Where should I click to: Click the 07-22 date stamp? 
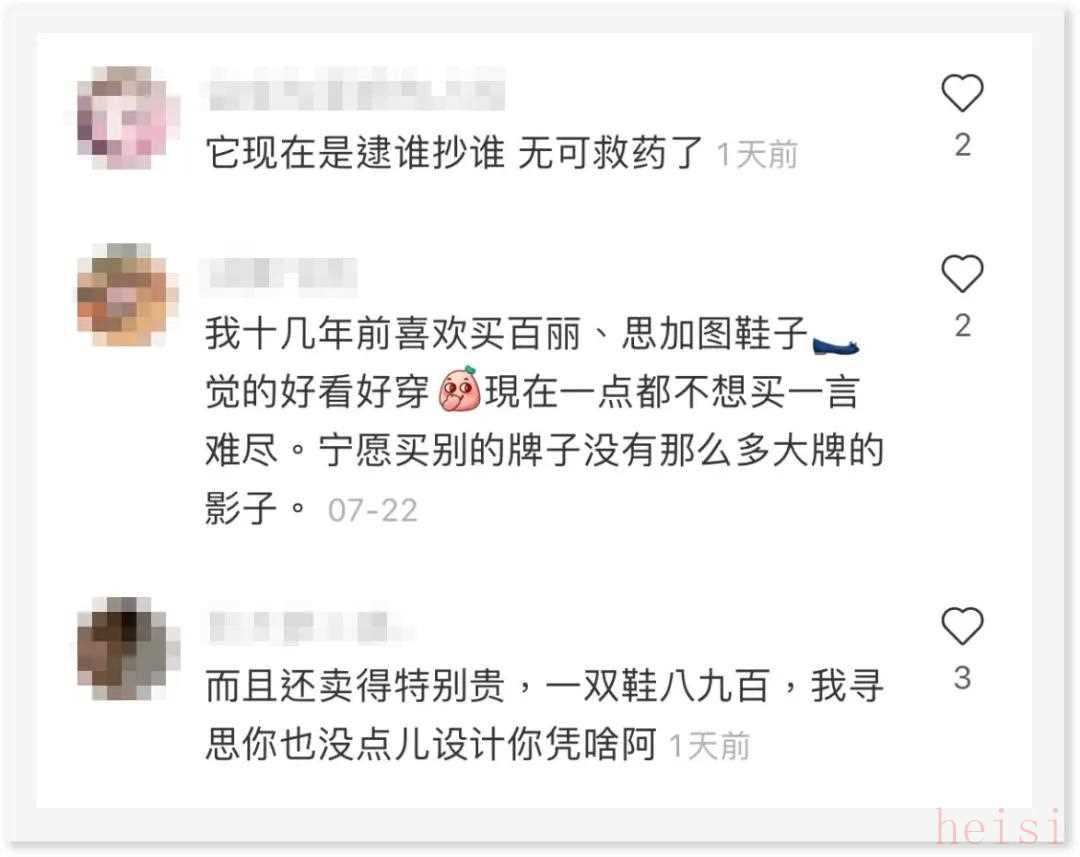click(373, 510)
